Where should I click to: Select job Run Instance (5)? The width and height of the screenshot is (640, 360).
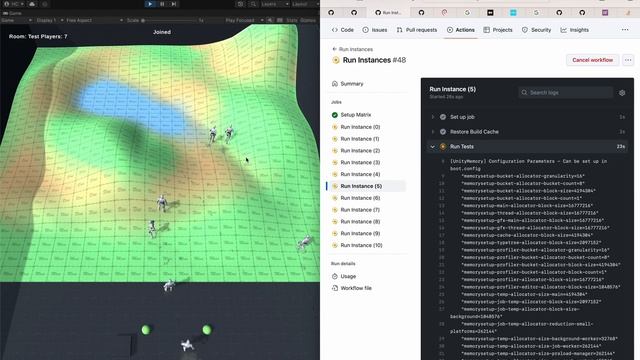click(367, 186)
